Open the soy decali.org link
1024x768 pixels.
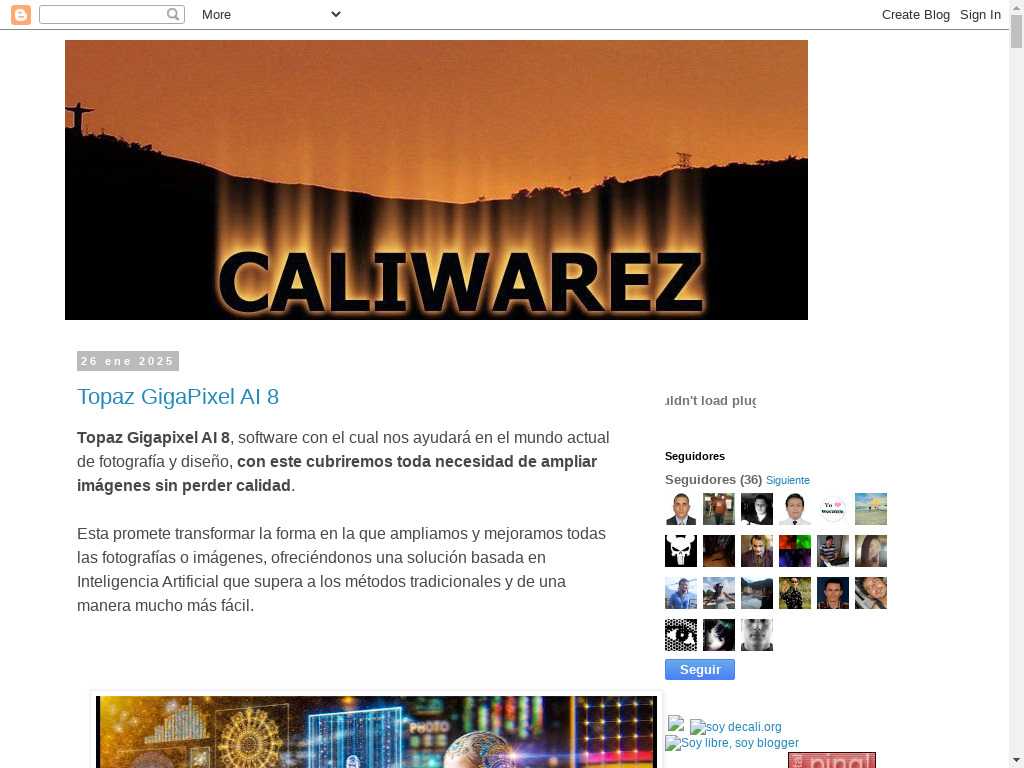tap(736, 727)
